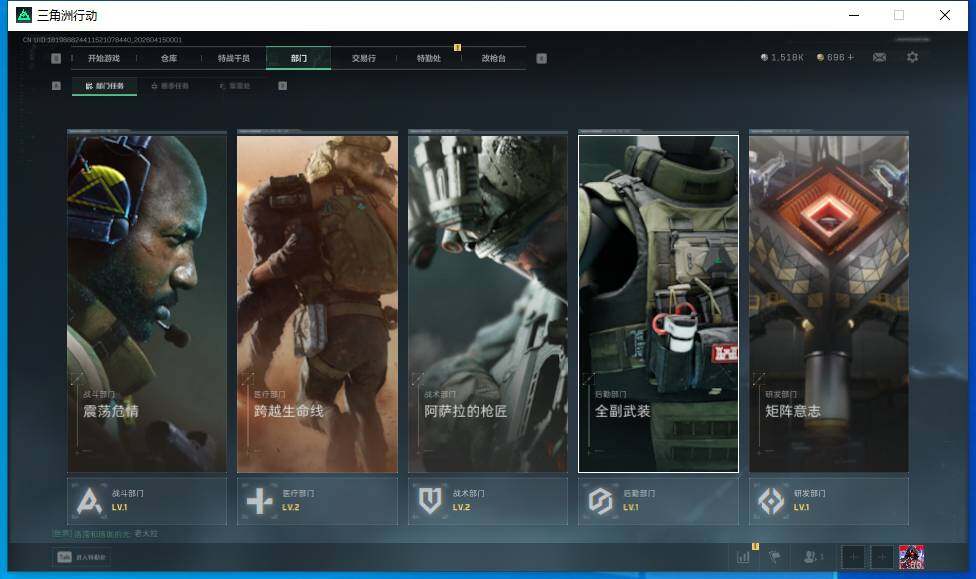Open the Tab chat input button
The width and height of the screenshot is (976, 579).
(82, 557)
